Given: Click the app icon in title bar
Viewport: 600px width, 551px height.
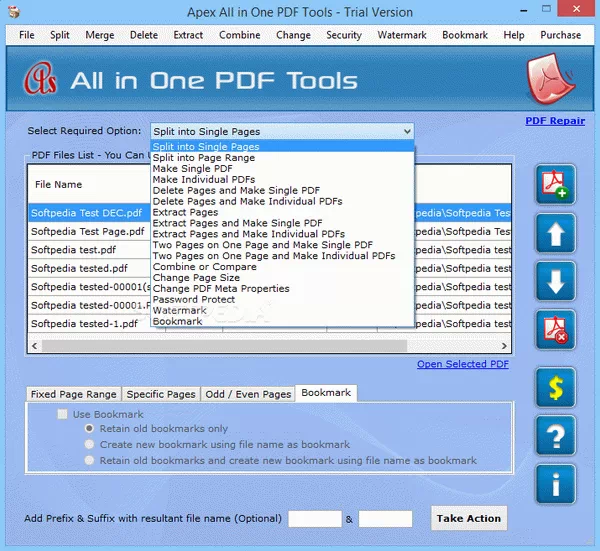Looking at the screenshot, I should point(14,12).
